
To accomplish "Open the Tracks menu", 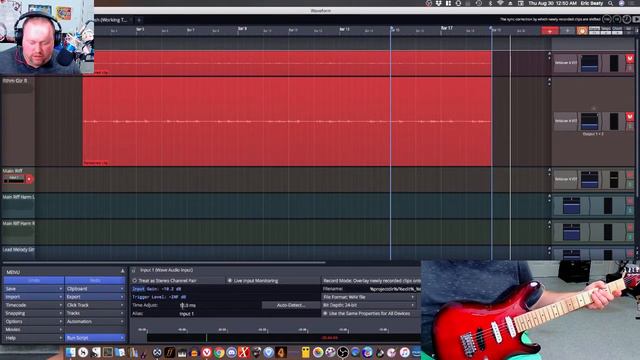I will pyautogui.click(x=95, y=313).
